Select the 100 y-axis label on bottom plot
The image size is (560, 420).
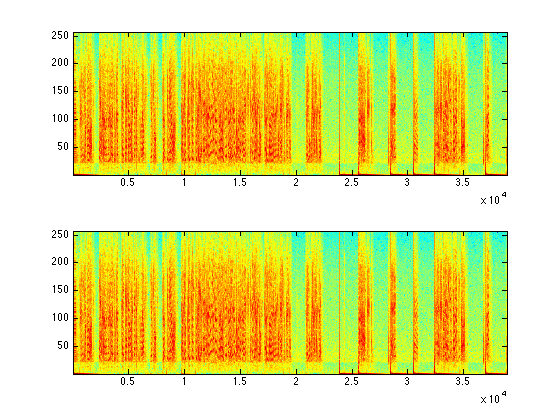pyautogui.click(x=60, y=318)
